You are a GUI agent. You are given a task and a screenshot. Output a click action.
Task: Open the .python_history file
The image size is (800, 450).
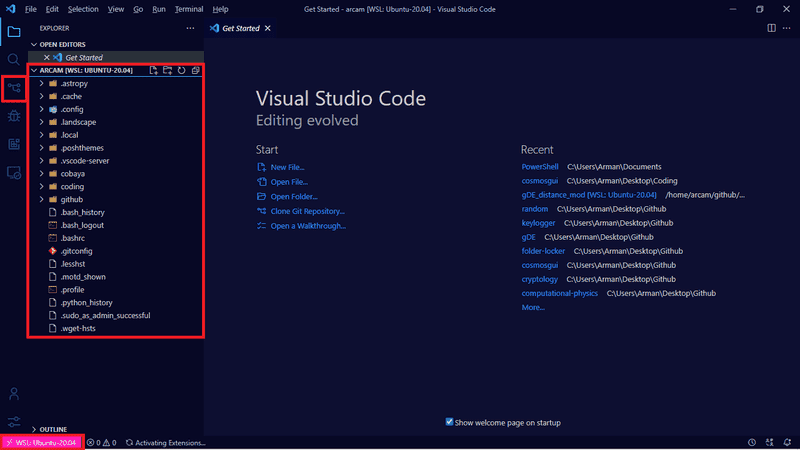[86, 303]
